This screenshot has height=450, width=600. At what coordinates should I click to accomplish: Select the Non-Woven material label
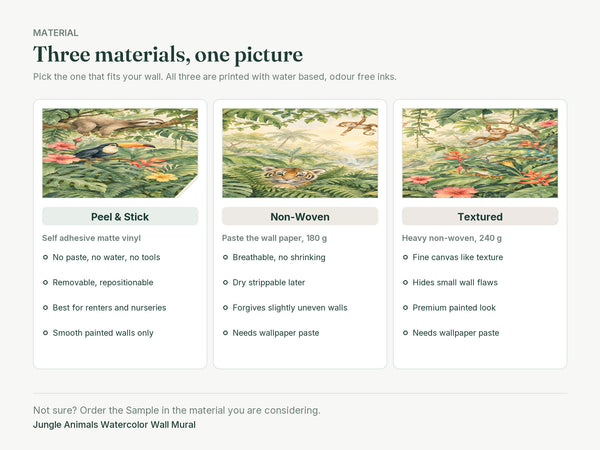[300, 217]
